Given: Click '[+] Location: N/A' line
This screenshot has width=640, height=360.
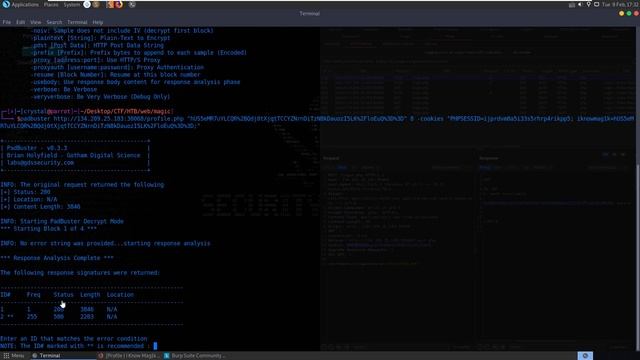Looking at the screenshot, I should pos(29,199).
